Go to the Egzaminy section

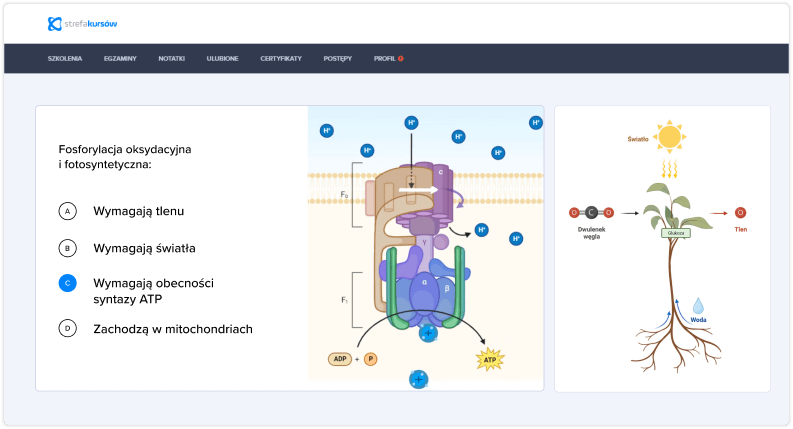pyautogui.click(x=120, y=59)
